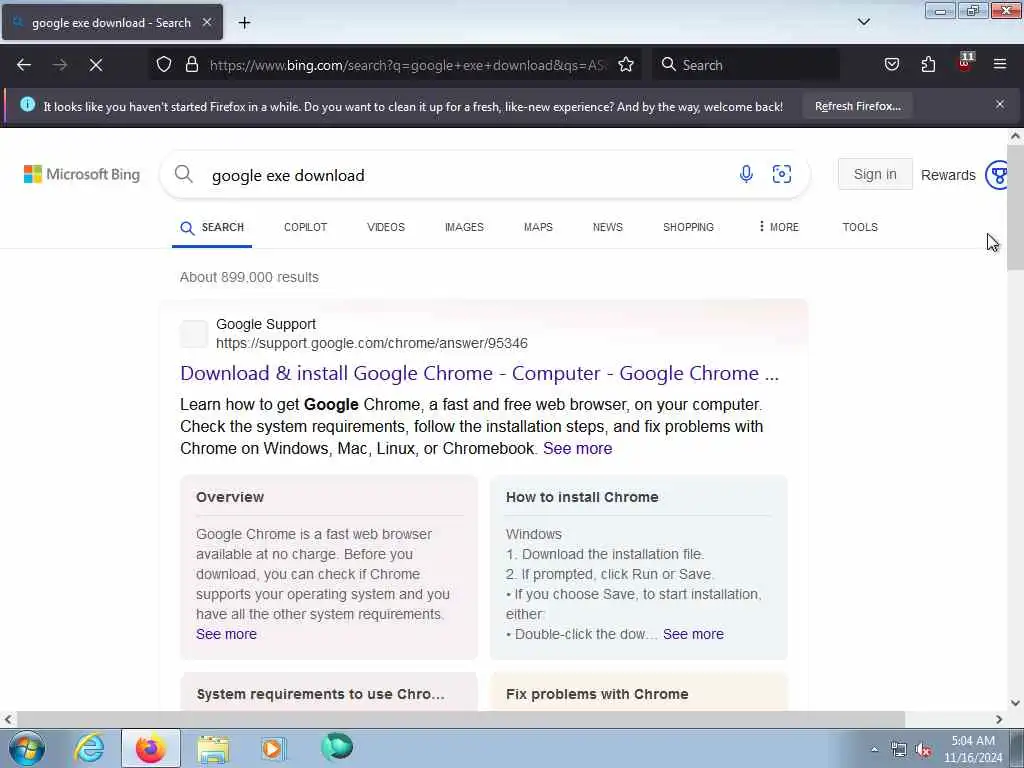
Task: Dismiss the Refresh Firefox notification bar
Action: pyautogui.click(x=1000, y=104)
